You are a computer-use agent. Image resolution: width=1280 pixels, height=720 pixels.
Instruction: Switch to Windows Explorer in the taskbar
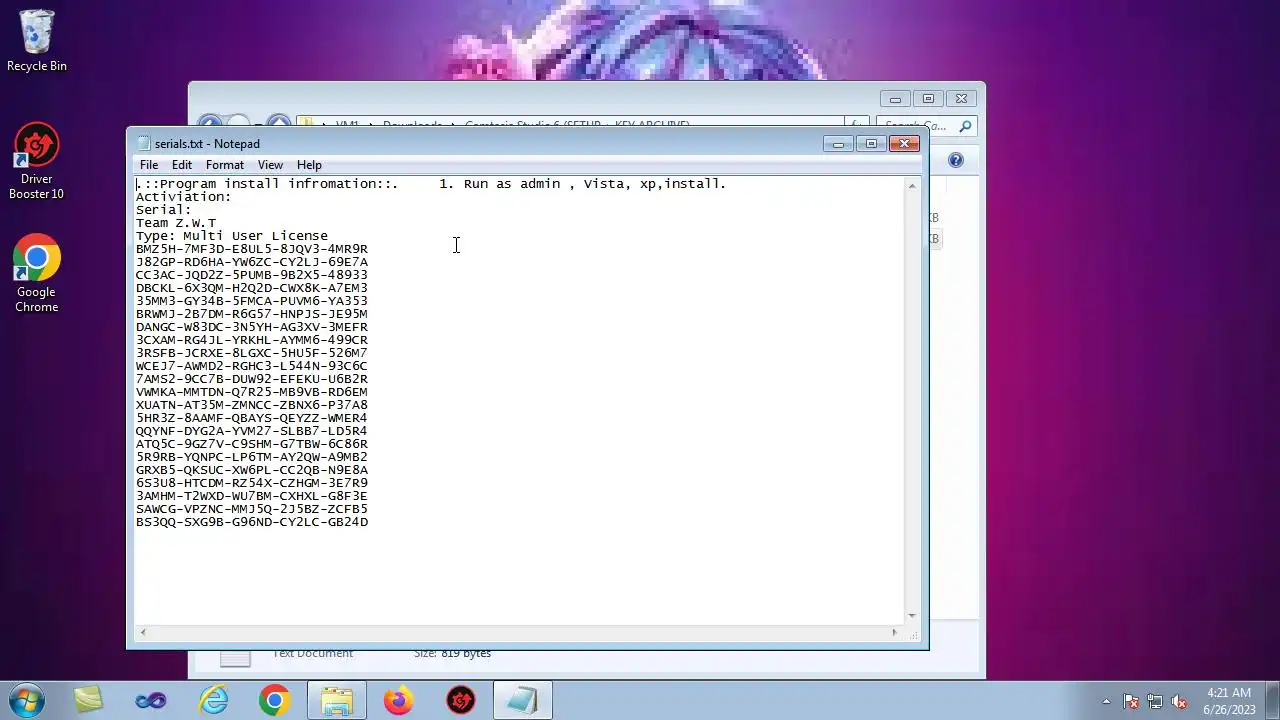click(x=337, y=701)
